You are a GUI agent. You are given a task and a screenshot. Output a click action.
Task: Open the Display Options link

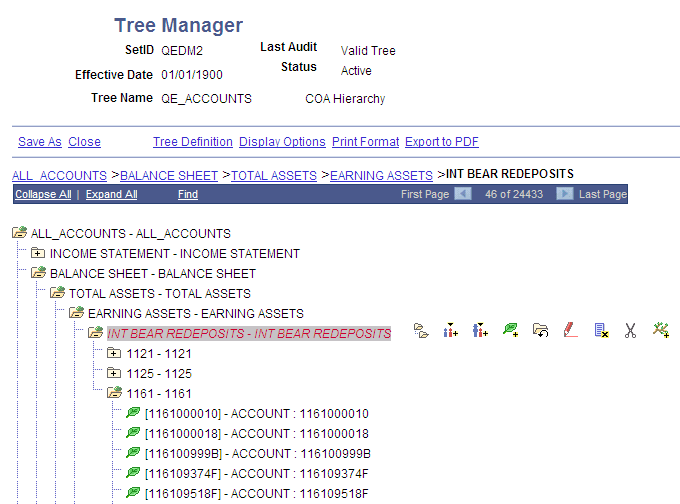click(282, 142)
